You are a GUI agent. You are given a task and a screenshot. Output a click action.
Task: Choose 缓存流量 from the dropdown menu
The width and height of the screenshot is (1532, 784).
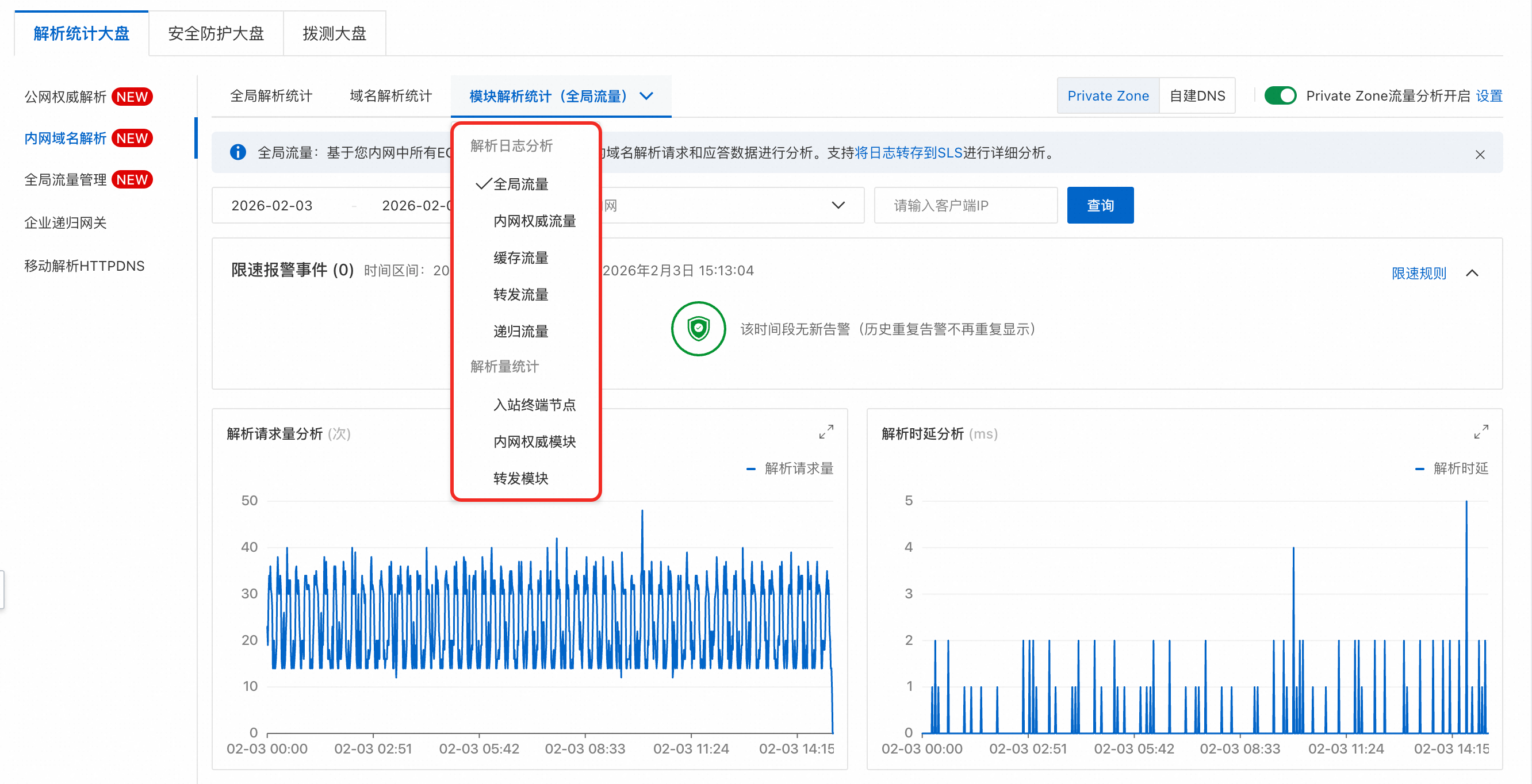[x=520, y=258]
